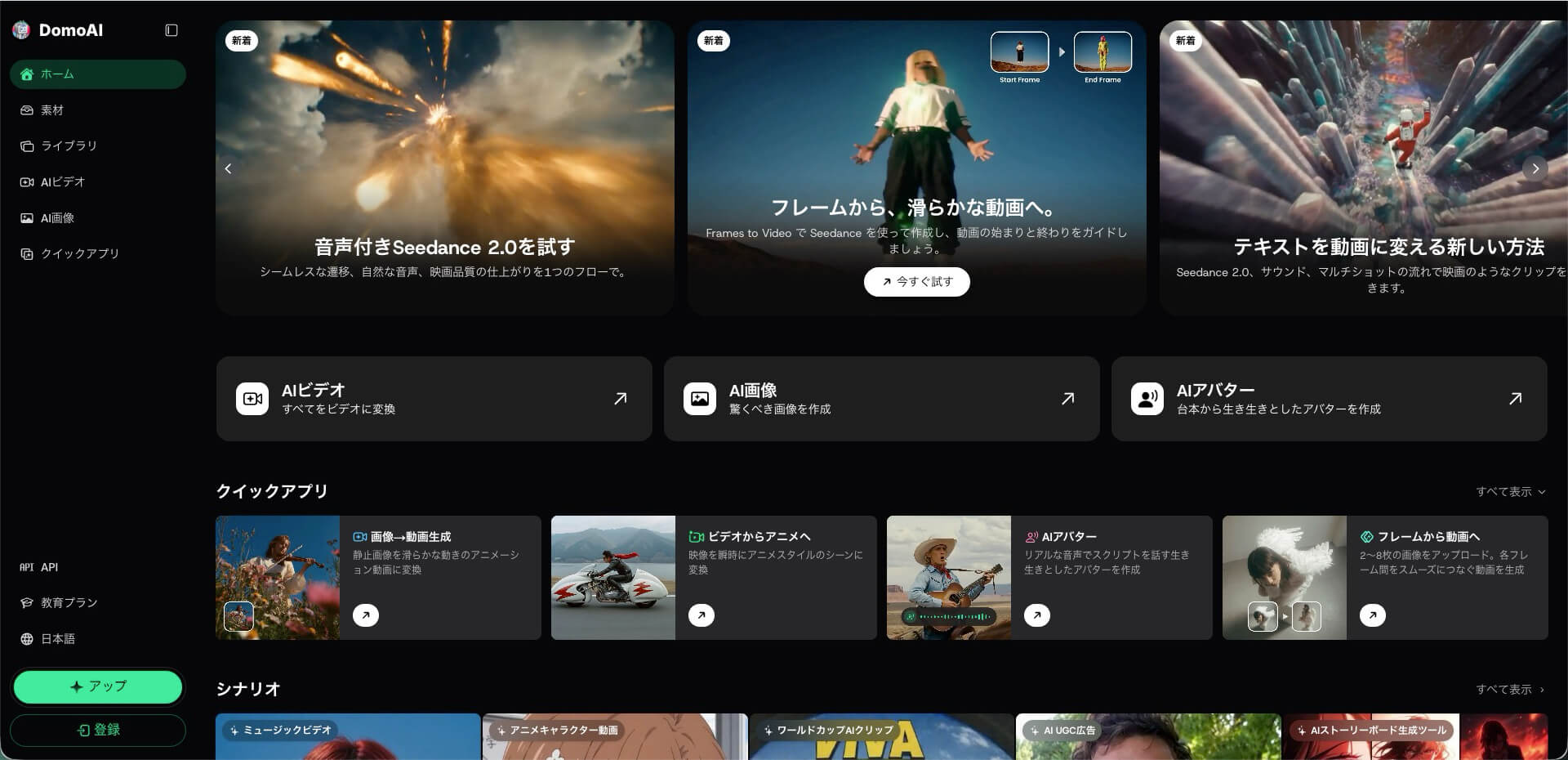The height and width of the screenshot is (760, 1568).
Task: Open the winged figure thumbnail
Action: [1285, 578]
